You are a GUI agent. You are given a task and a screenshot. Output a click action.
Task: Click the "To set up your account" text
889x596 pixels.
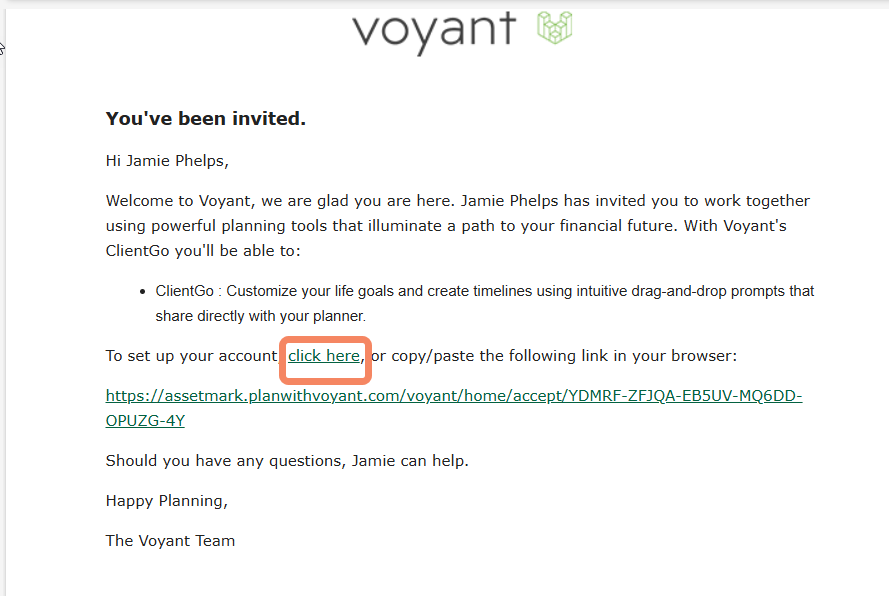pos(191,356)
